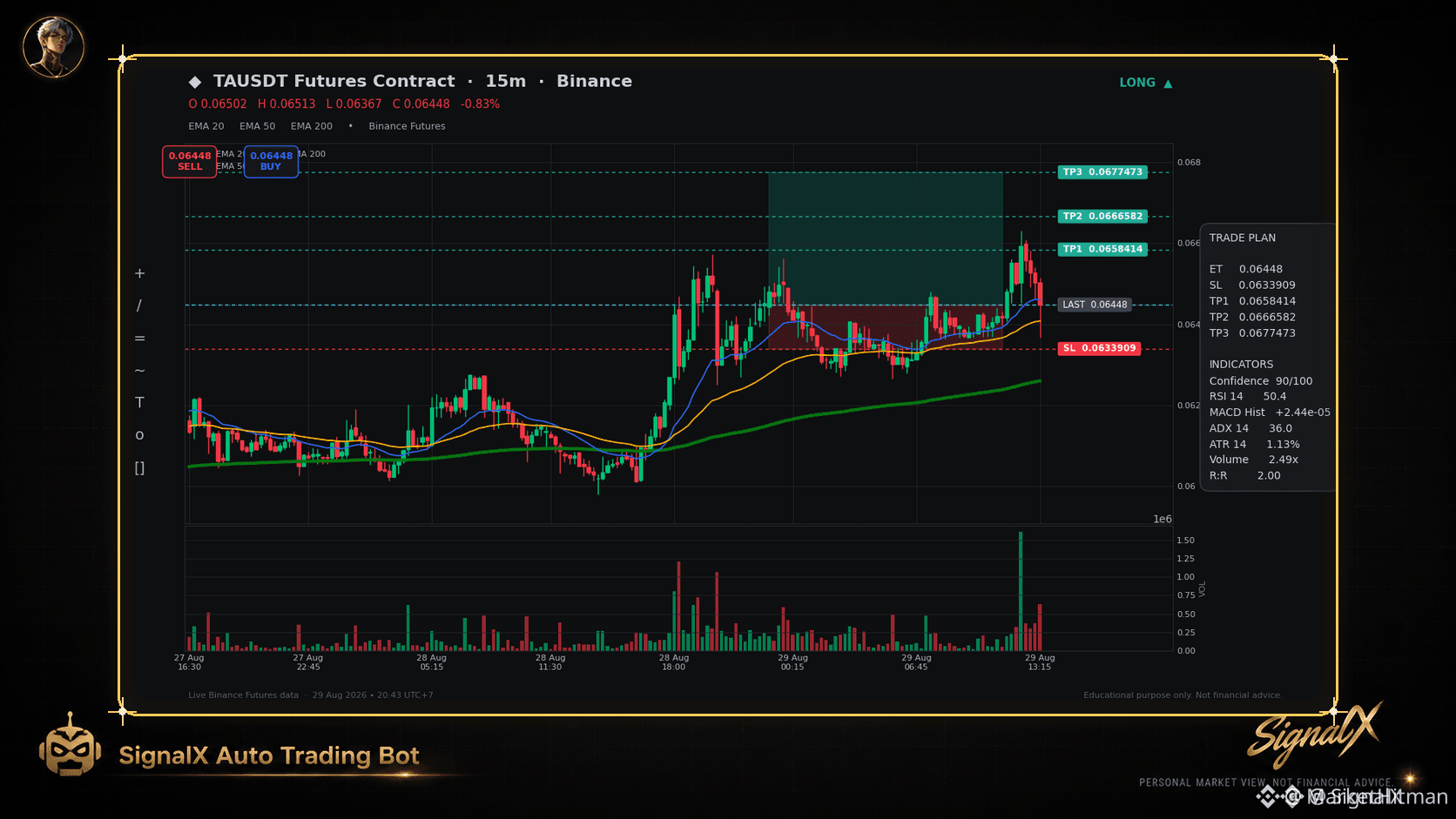Click TP3 0.0677473 row in Trade Plan
Viewport: 1456px width, 819px height.
(x=1252, y=333)
